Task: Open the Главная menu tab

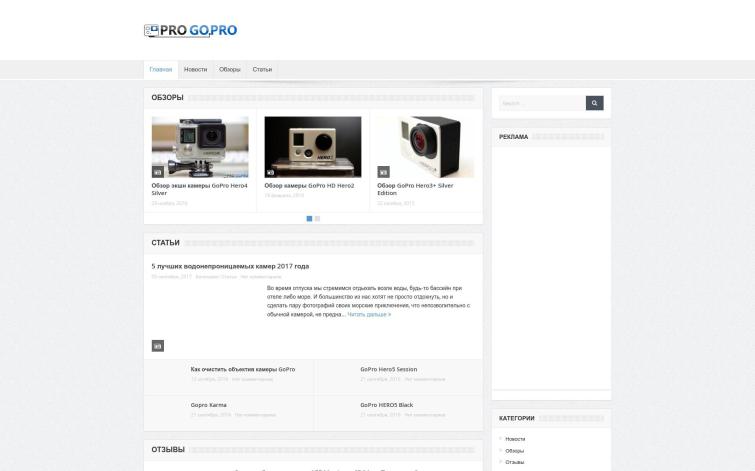Action: (x=161, y=69)
